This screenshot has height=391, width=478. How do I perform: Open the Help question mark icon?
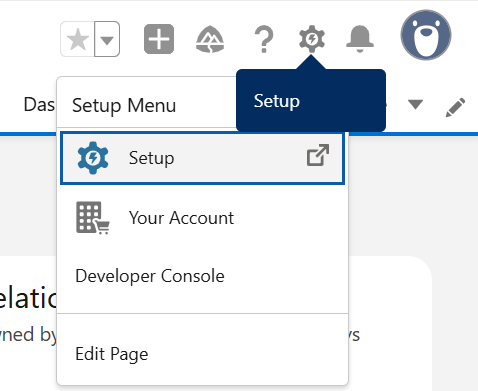(x=264, y=39)
